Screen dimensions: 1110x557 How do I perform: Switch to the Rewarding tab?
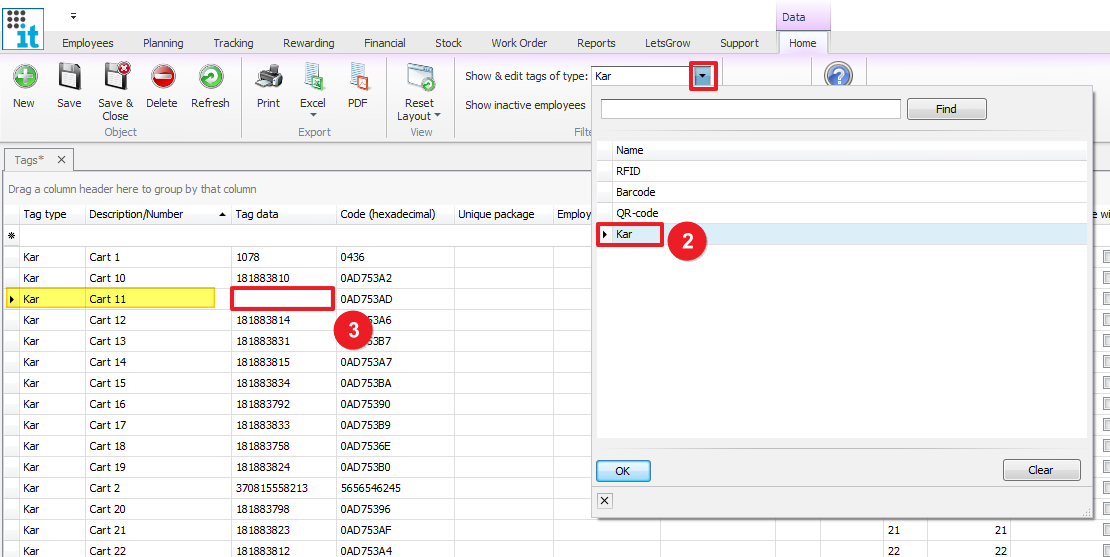(x=309, y=43)
